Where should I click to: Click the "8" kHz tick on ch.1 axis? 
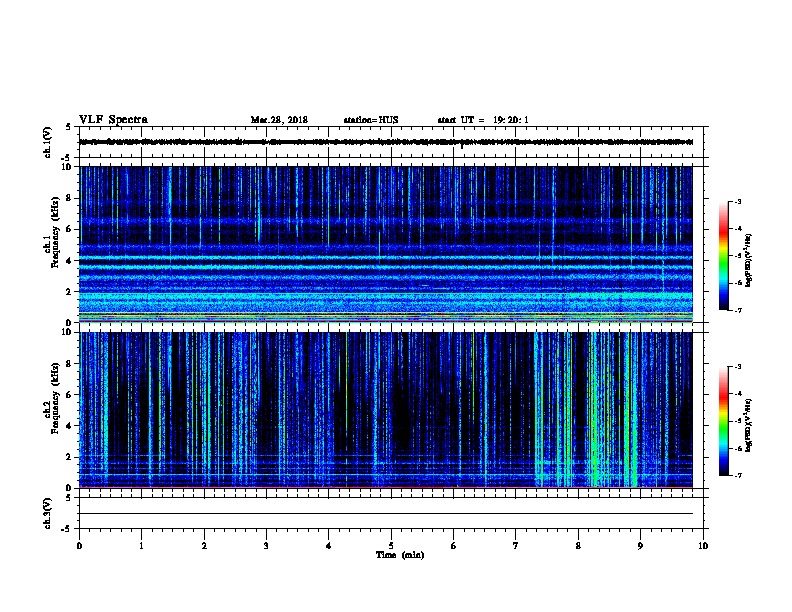(69, 198)
